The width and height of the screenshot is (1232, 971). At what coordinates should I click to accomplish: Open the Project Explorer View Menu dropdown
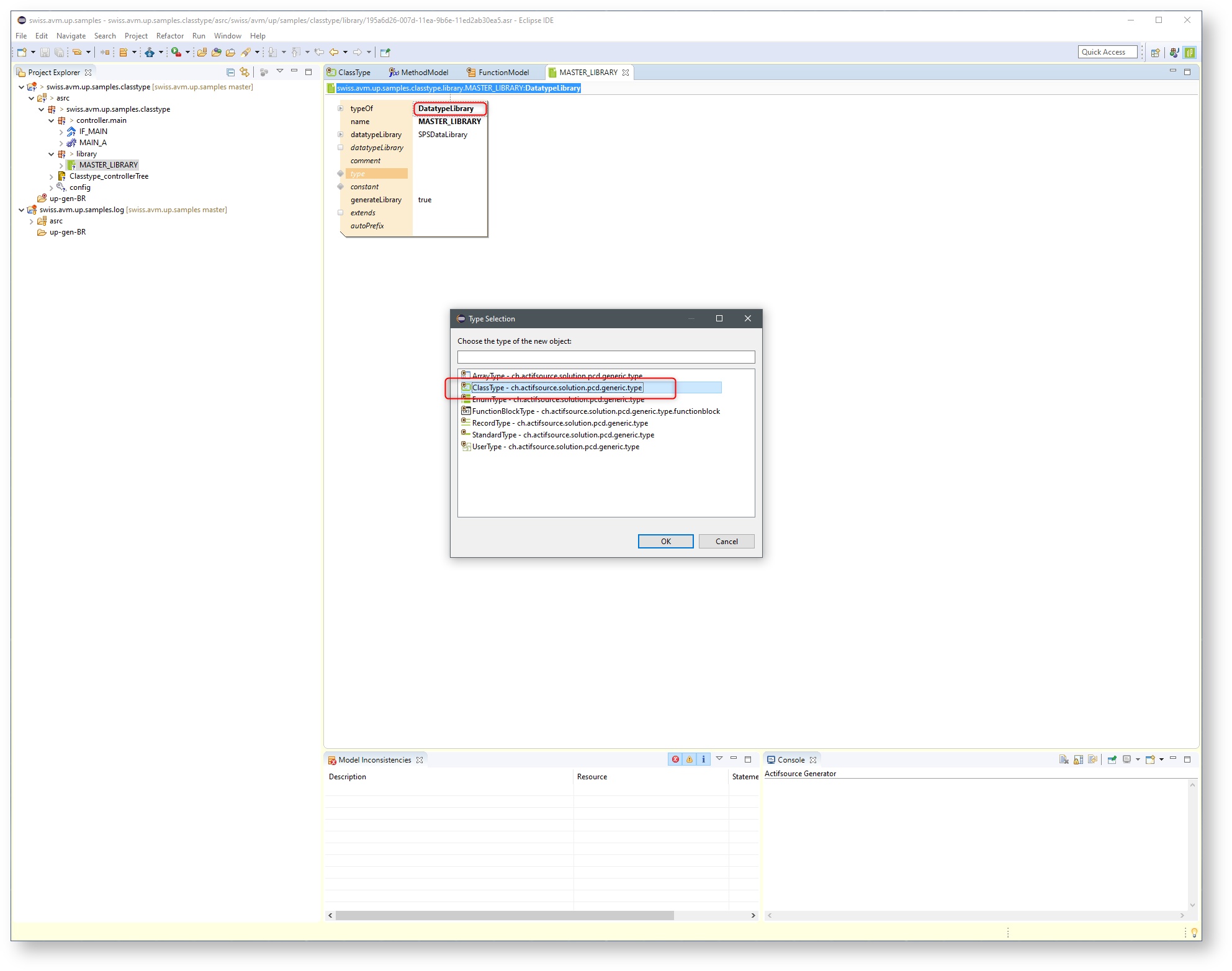280,71
